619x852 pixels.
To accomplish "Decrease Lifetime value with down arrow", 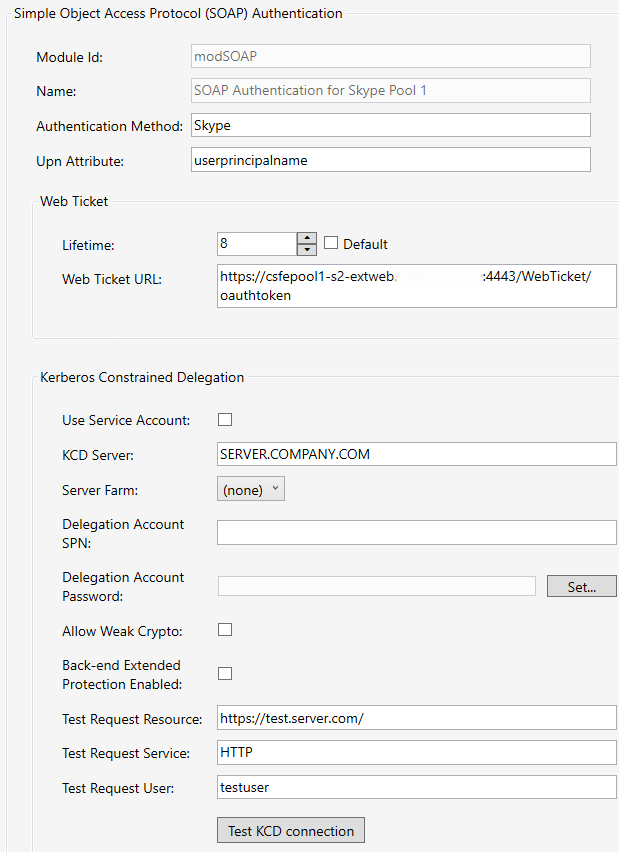I will coord(307,250).
